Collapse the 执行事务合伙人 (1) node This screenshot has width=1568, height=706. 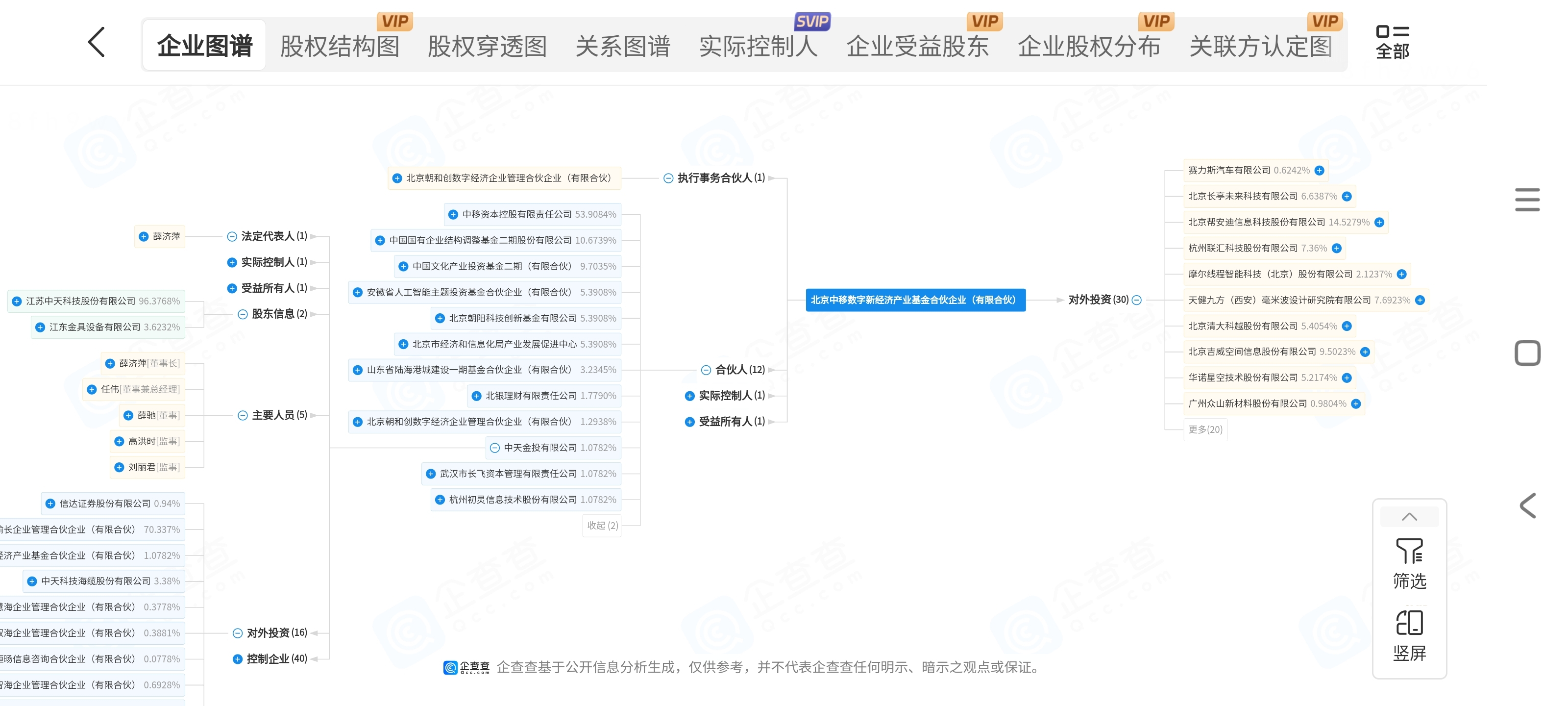[668, 178]
